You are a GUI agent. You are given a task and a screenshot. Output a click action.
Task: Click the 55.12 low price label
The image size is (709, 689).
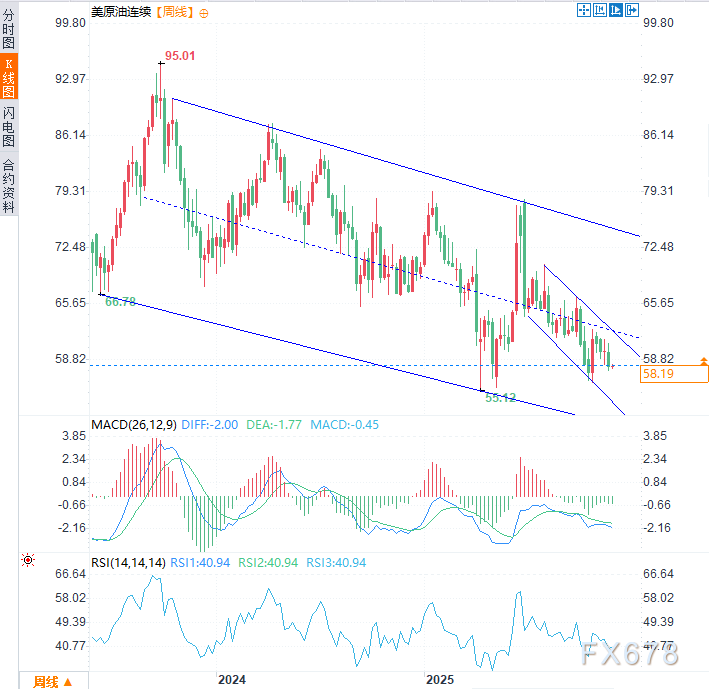click(x=500, y=397)
